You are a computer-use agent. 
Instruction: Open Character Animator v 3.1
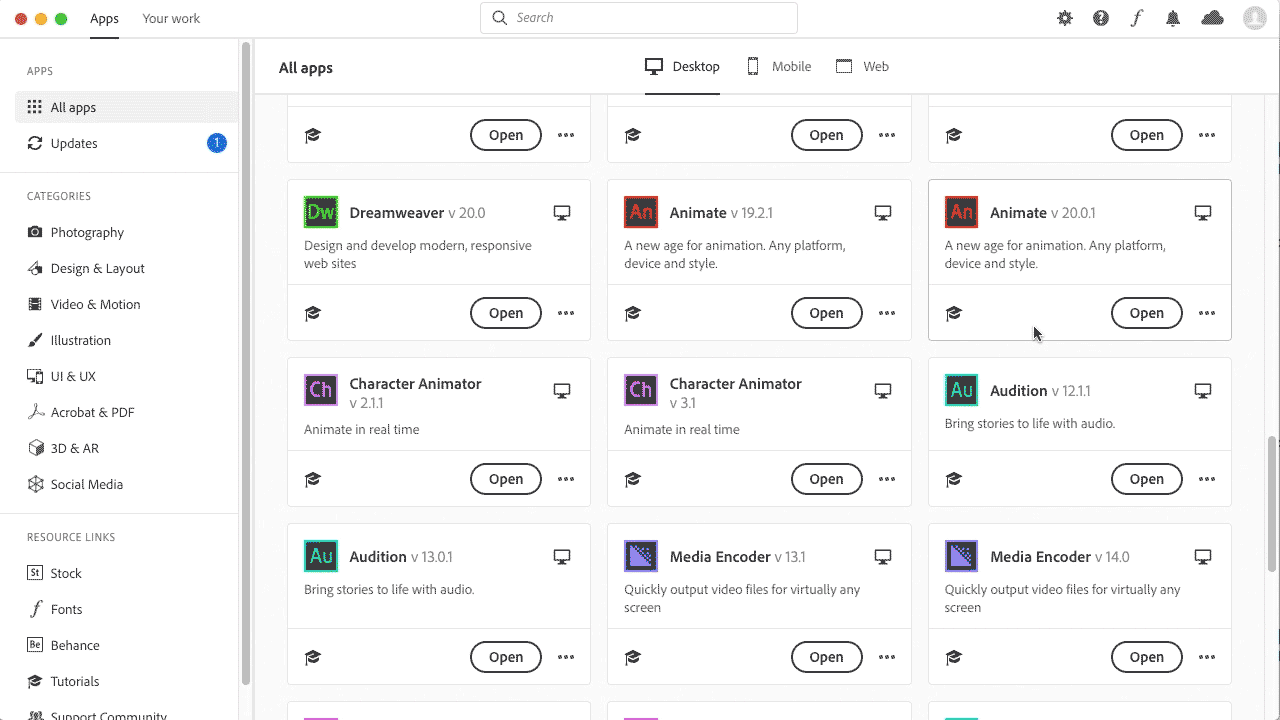(x=826, y=479)
